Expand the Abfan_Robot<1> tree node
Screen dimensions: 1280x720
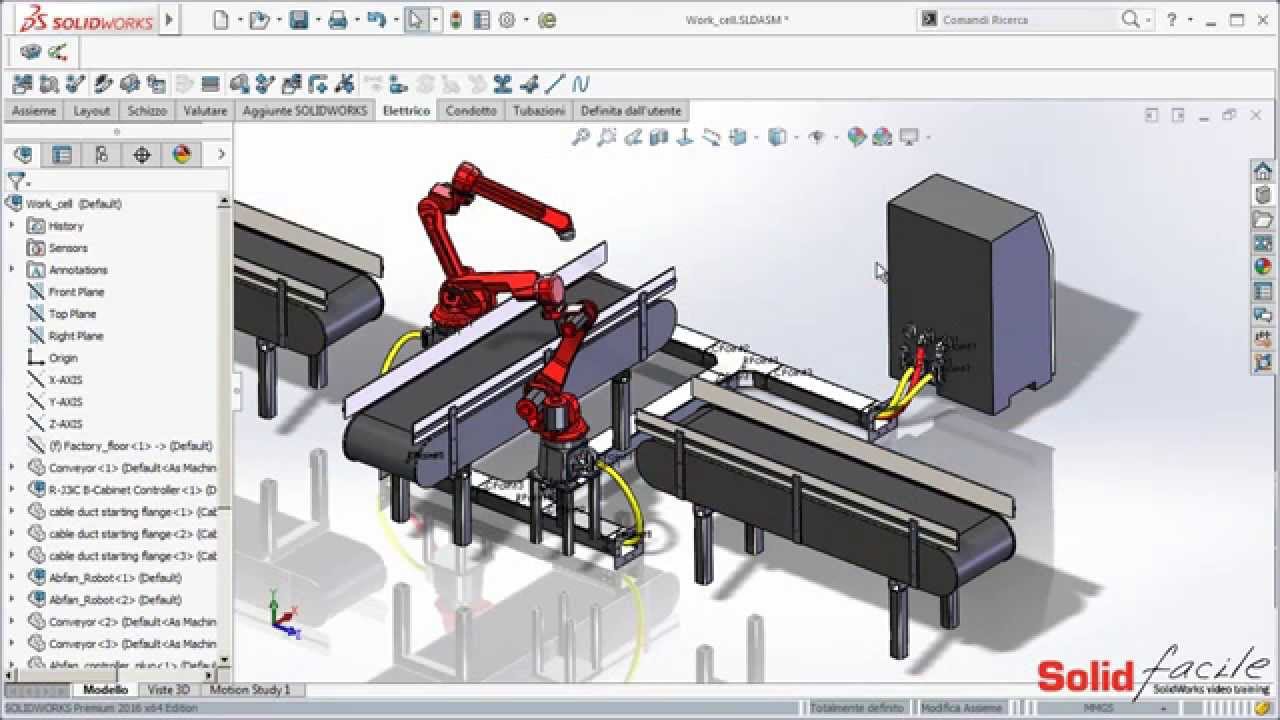click(x=12, y=578)
